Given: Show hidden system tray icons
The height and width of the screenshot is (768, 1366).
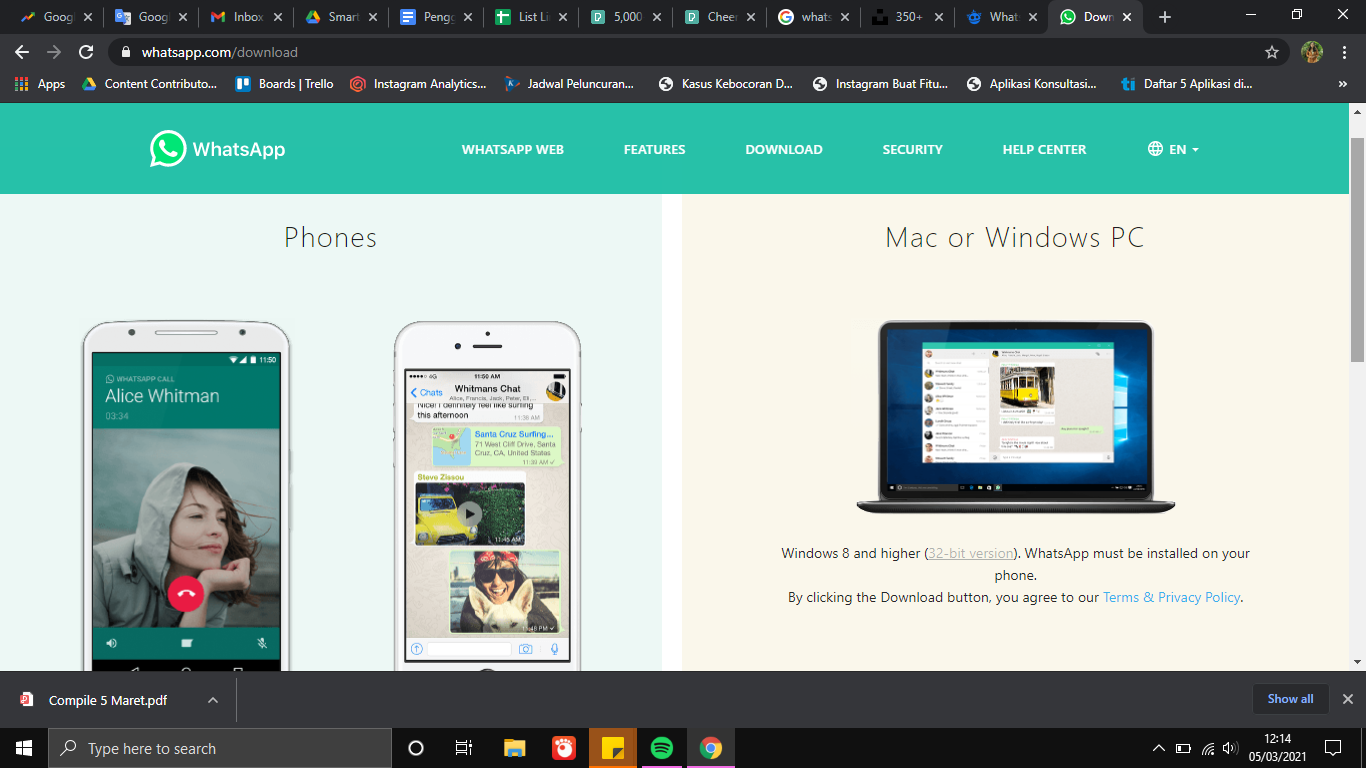Looking at the screenshot, I should point(1159,748).
